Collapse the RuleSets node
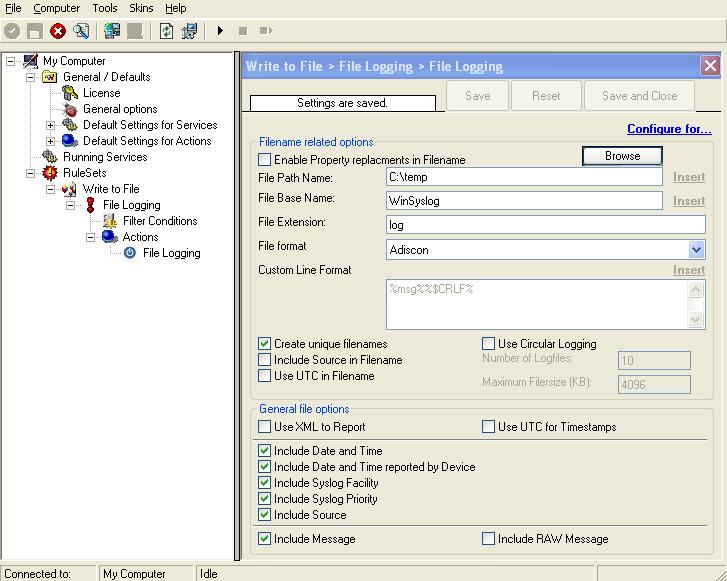 31,173
